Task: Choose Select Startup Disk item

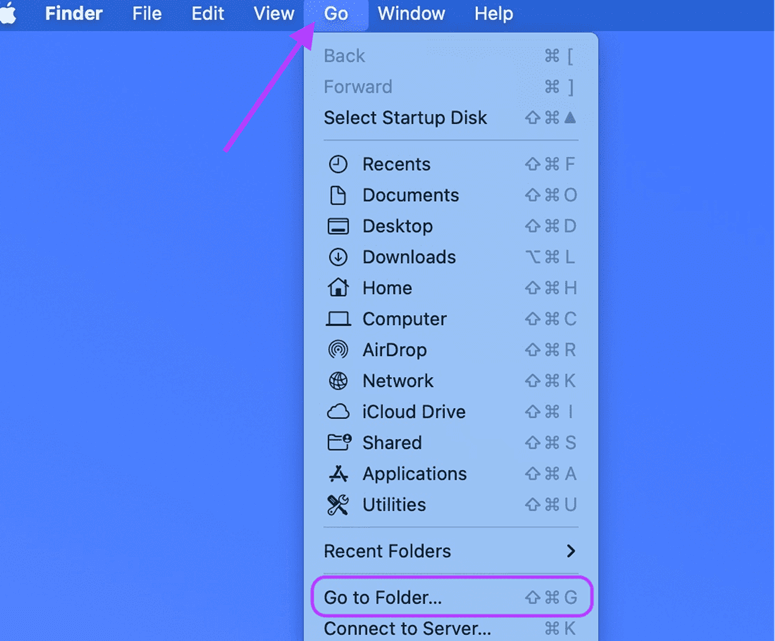Action: 405,118
